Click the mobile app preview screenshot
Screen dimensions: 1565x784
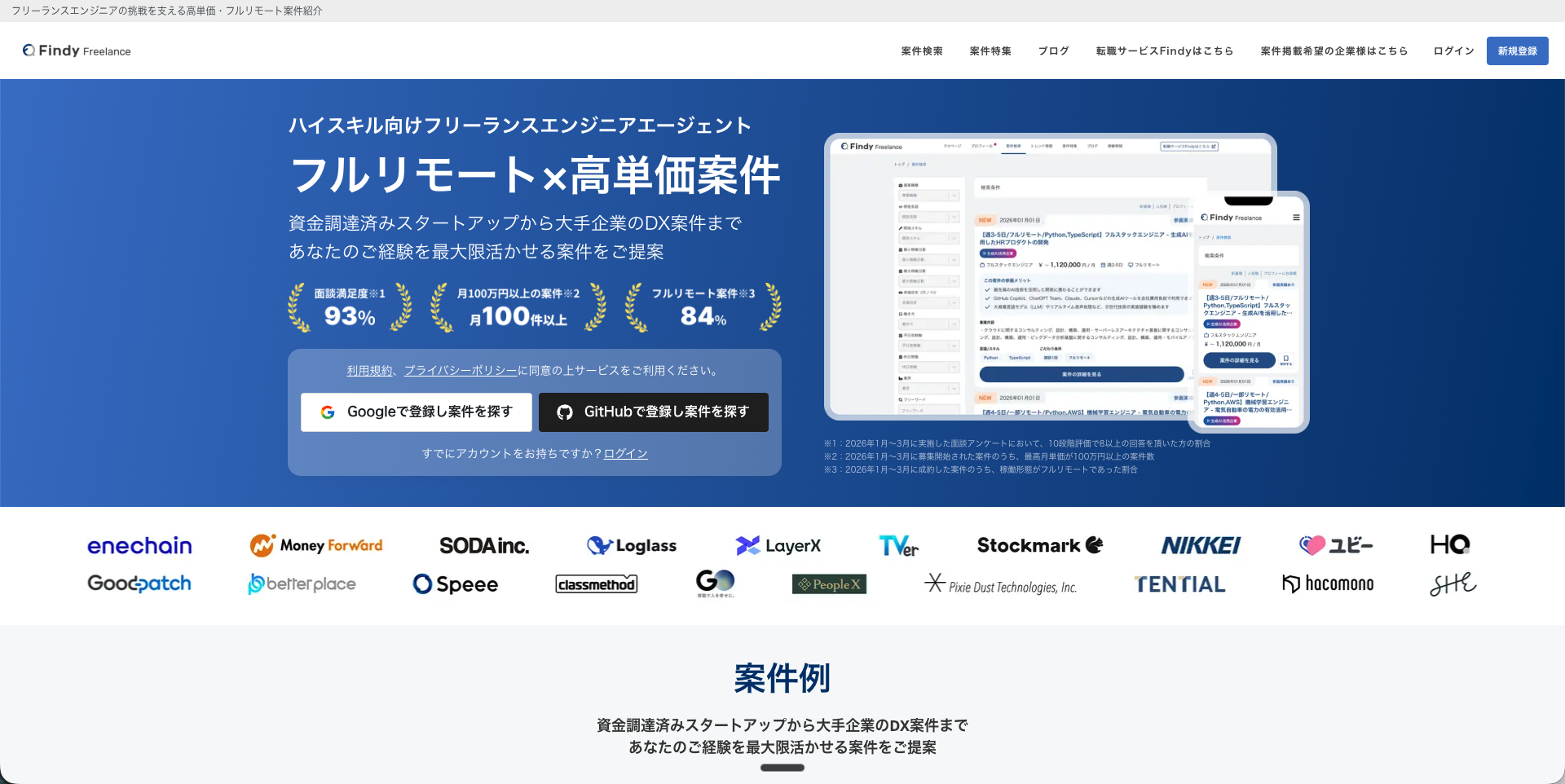coord(1249,312)
